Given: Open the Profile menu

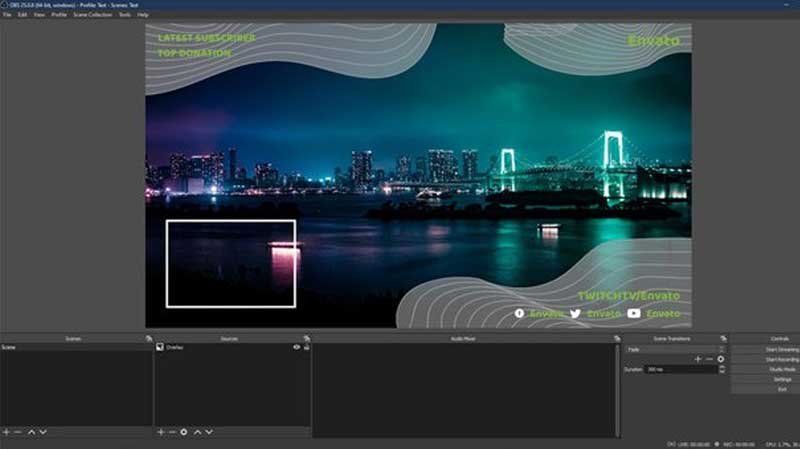Looking at the screenshot, I should click(x=59, y=15).
